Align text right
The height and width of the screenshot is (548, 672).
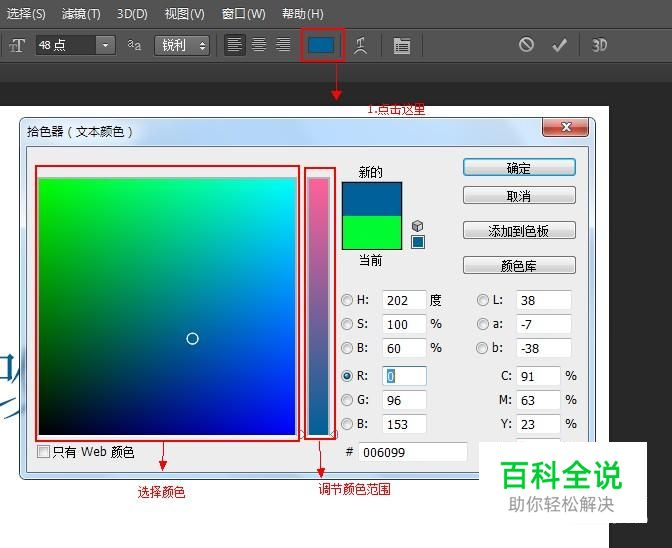tap(283, 45)
